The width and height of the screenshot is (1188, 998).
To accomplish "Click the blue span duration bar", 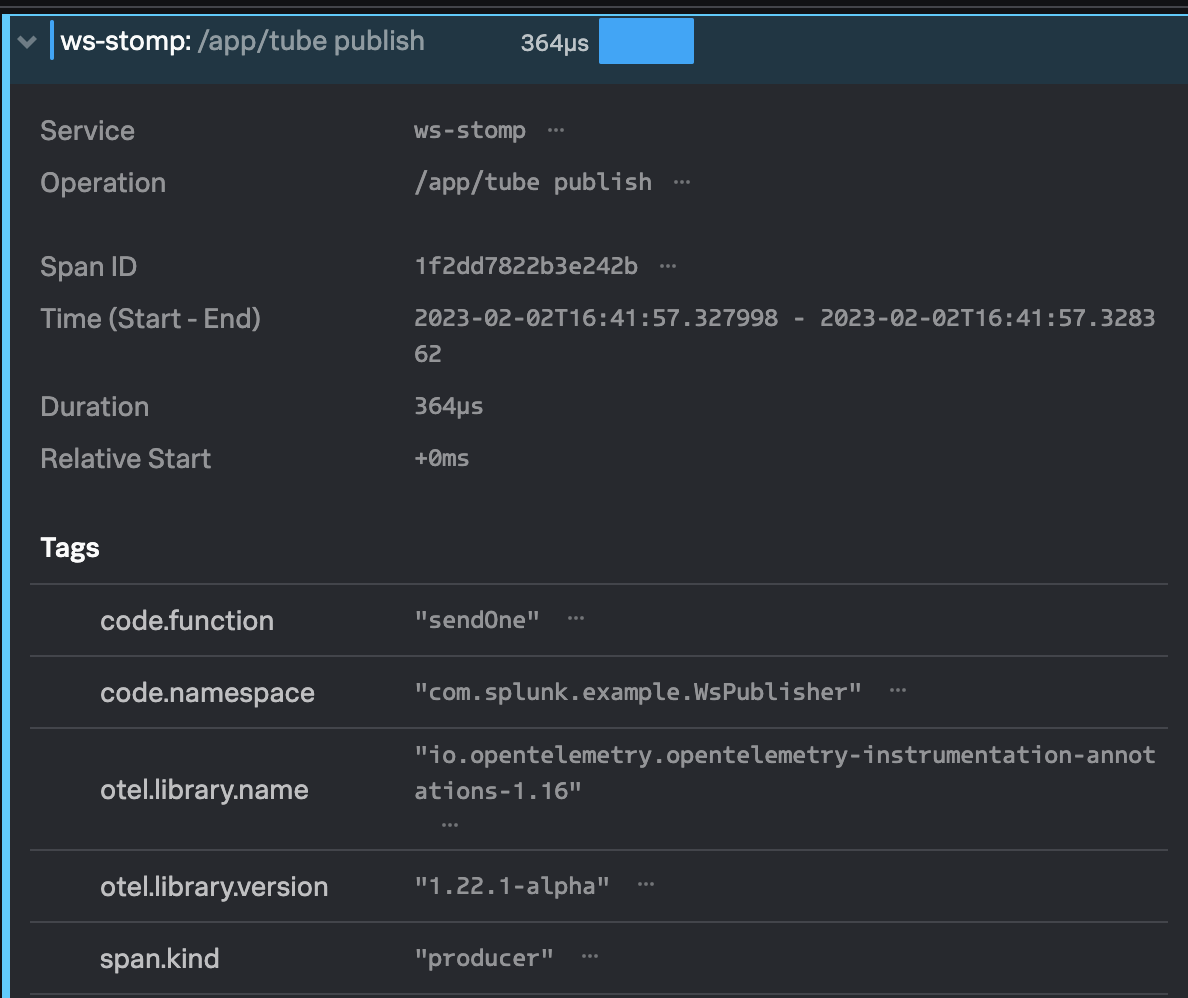I will (x=645, y=41).
